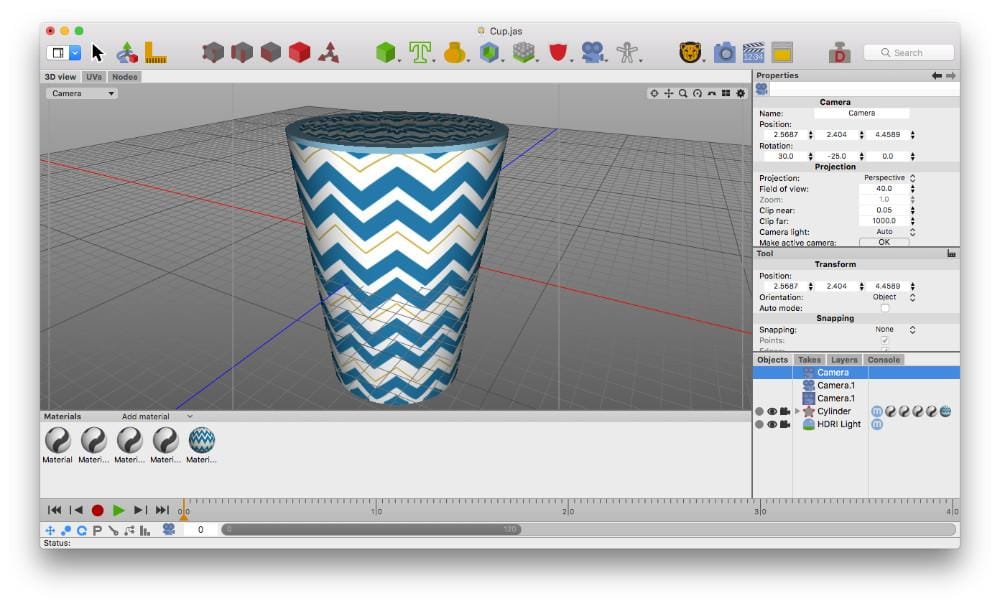1000x606 pixels.
Task: Click the viewport zoom magnifier icon
Action: [x=683, y=93]
